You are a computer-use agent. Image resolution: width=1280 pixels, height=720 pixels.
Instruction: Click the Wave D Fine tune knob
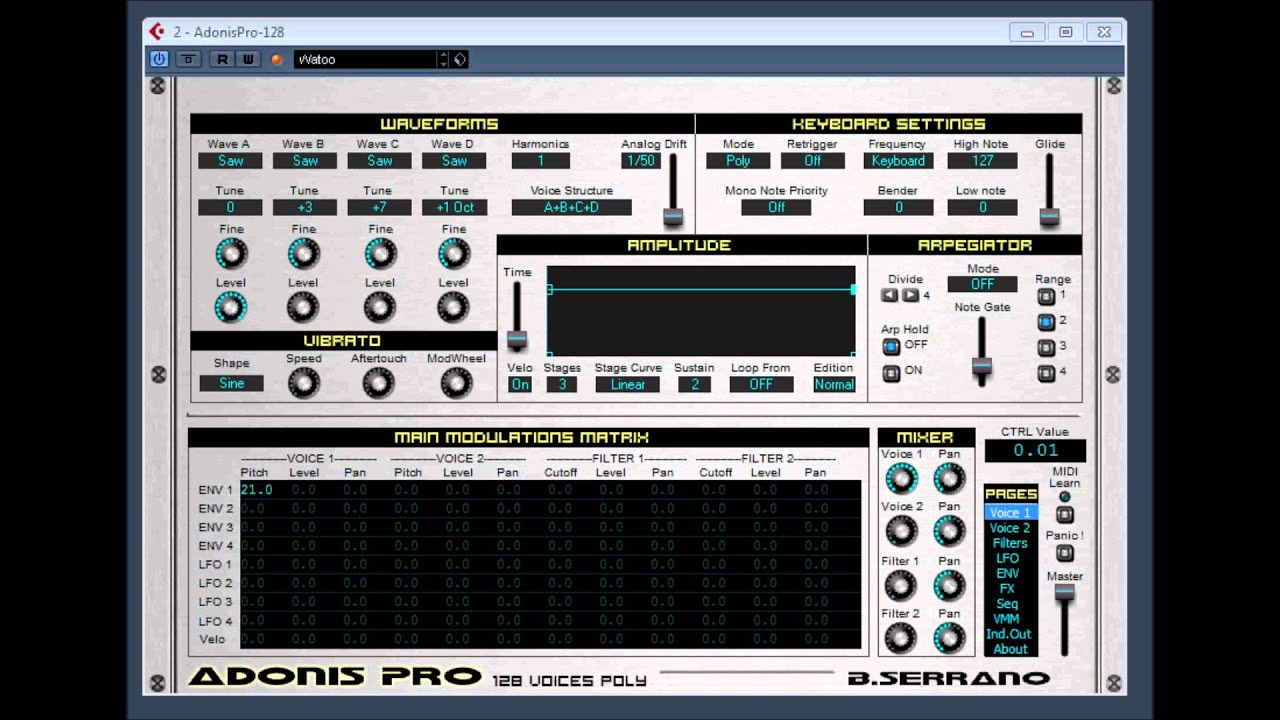[x=454, y=254]
